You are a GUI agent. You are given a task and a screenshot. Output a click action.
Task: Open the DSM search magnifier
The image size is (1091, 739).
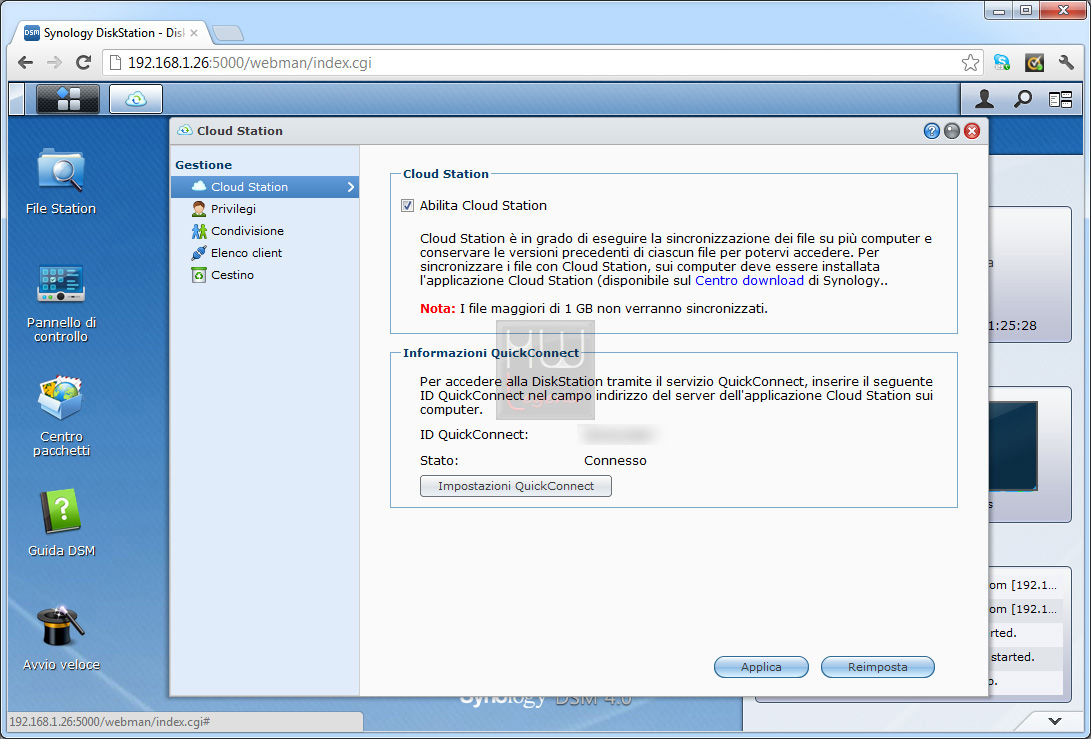coord(1022,99)
